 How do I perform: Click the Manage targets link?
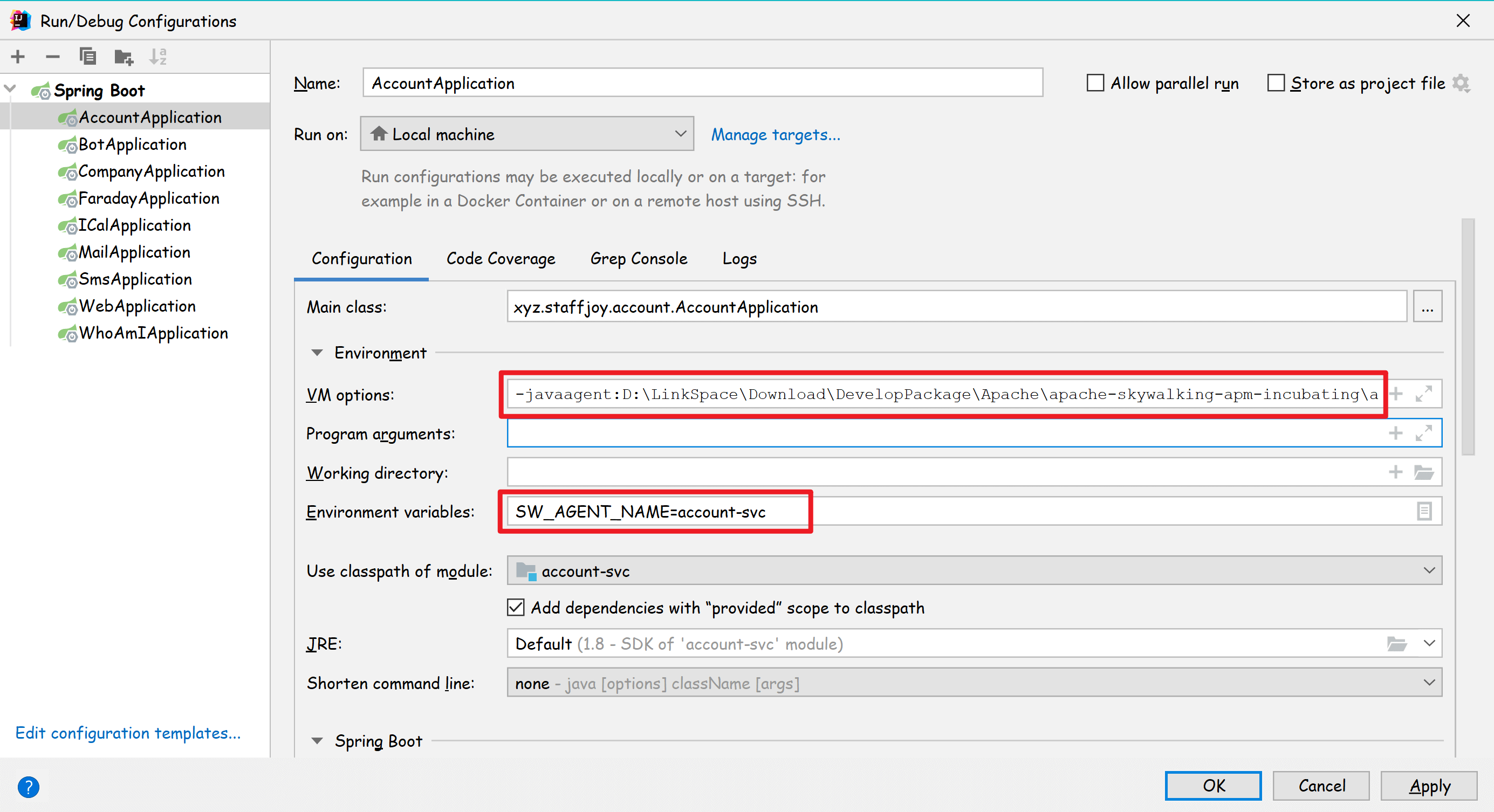[x=776, y=134]
